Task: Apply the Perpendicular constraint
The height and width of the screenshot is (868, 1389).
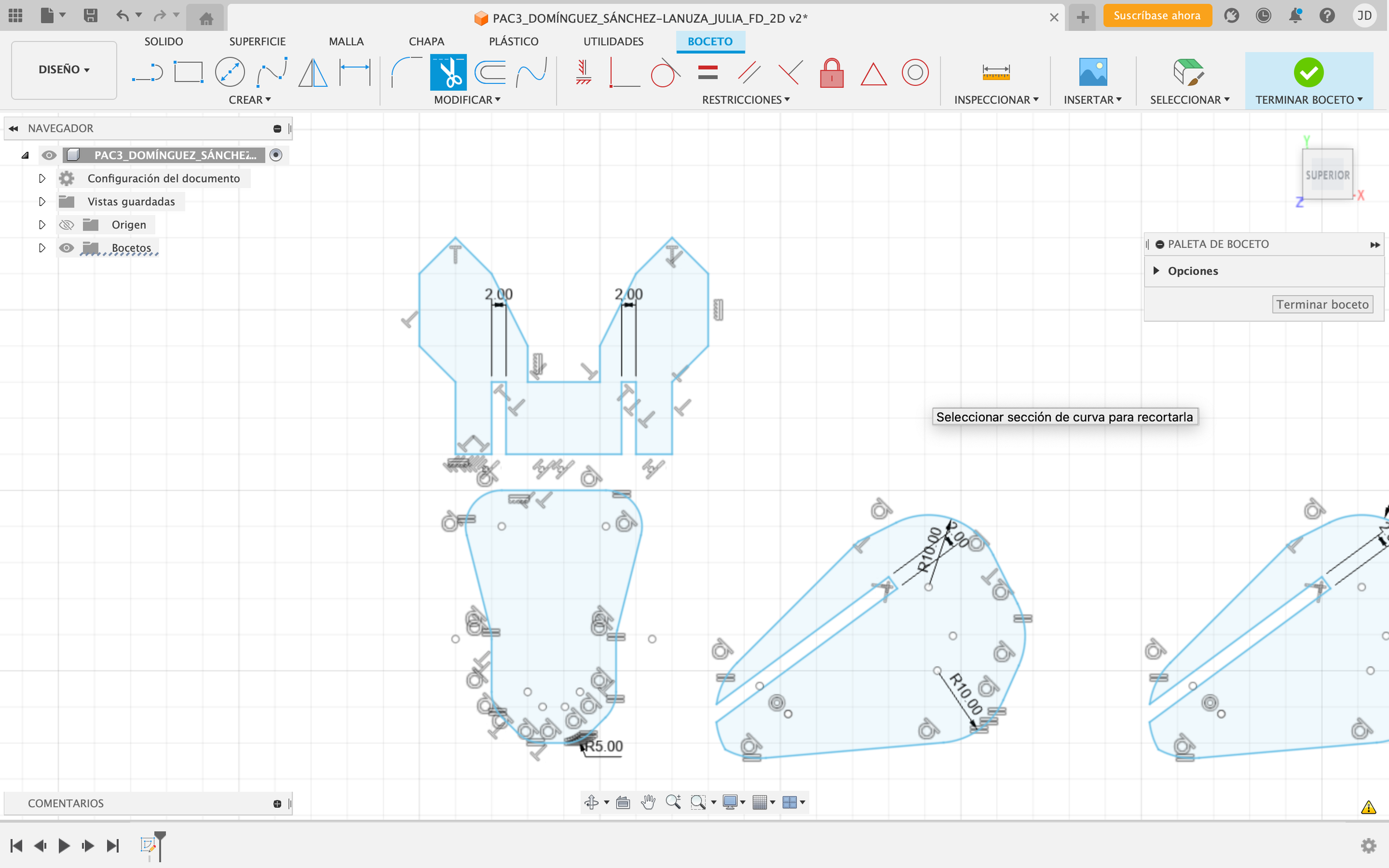Action: pos(624,73)
